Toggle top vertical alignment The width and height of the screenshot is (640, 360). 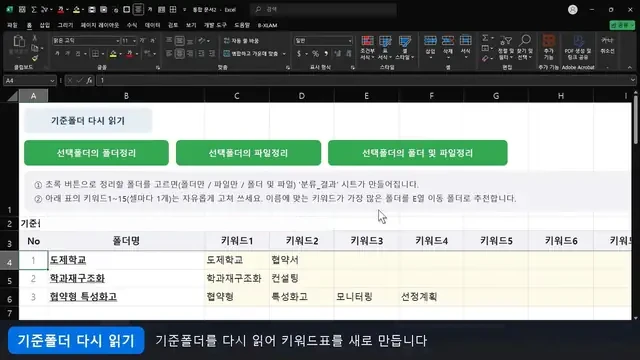(169, 40)
